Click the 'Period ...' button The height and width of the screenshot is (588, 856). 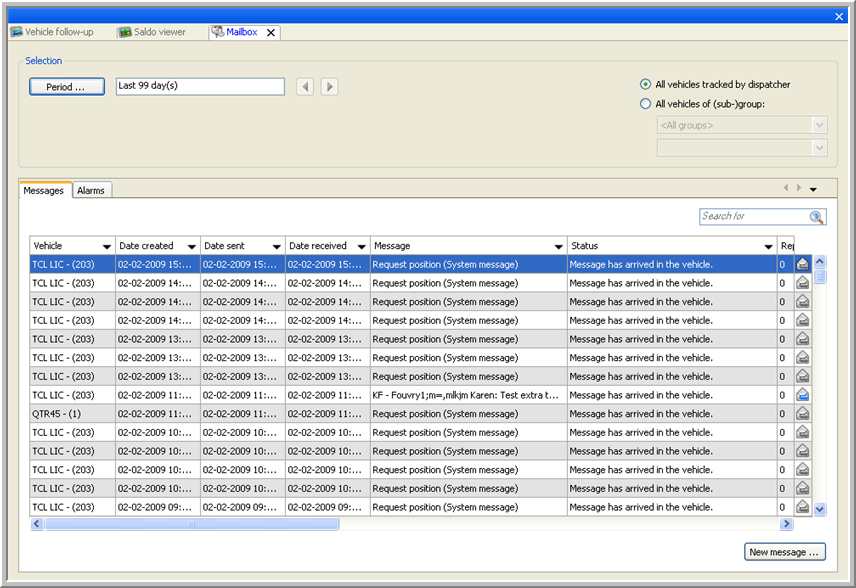coord(66,87)
